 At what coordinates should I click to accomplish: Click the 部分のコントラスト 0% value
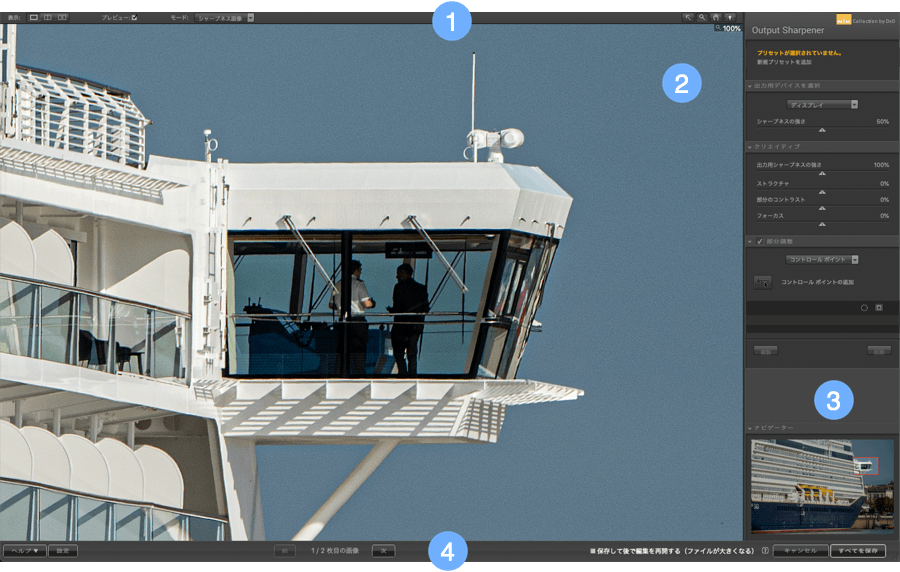[885, 200]
